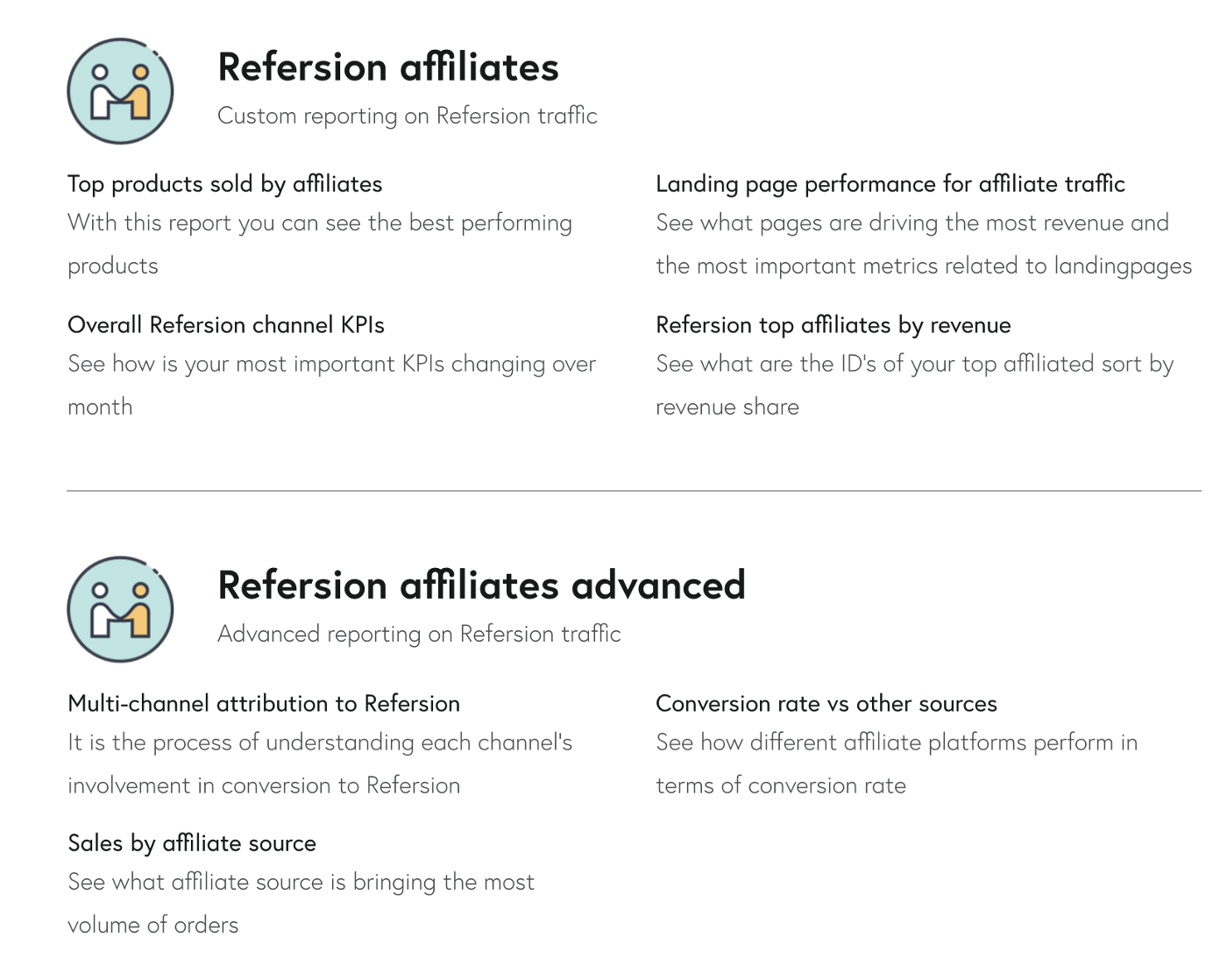Click description about affiliate platforms conversion rate
Image resolution: width=1227 pixels, height=980 pixels.
pos(897,764)
